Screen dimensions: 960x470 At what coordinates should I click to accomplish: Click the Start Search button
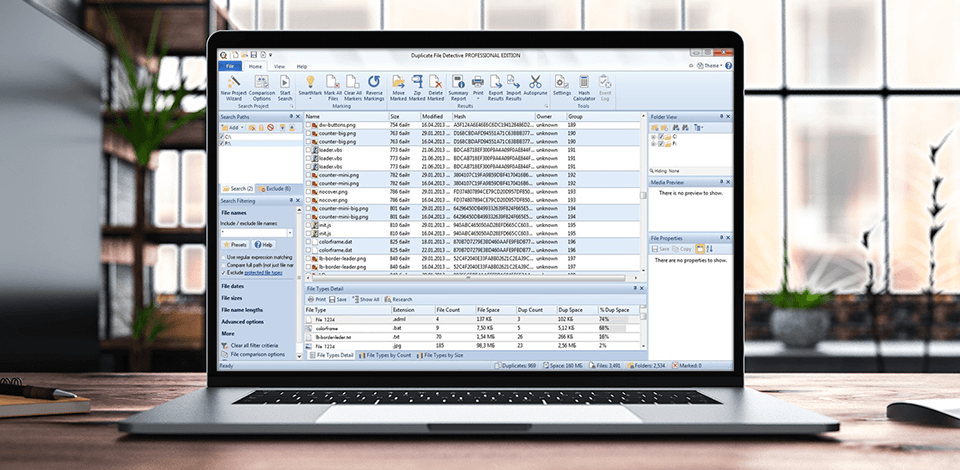point(285,88)
